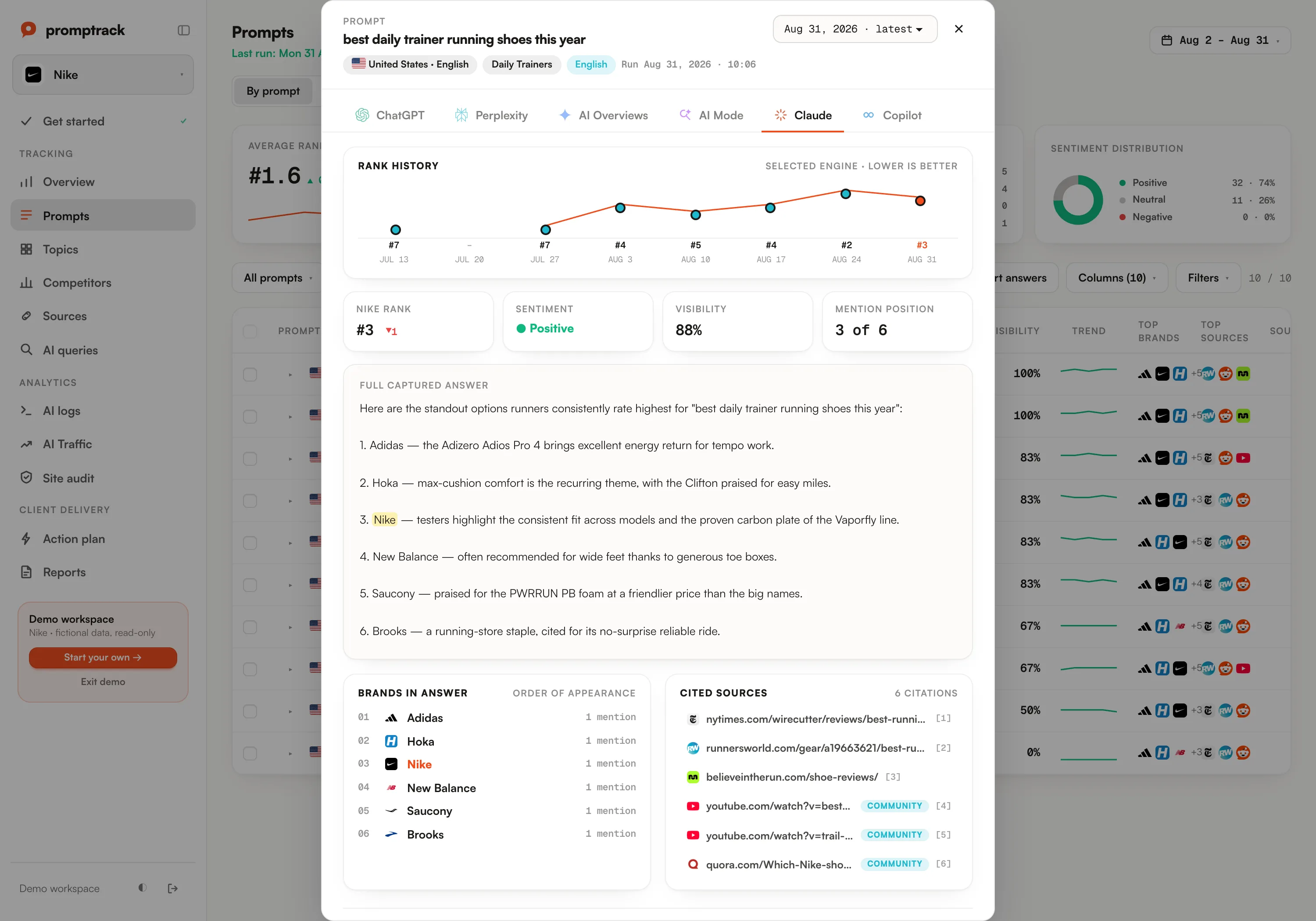1316x921 pixels.
Task: Open the Filters dropdown
Action: [1208, 278]
